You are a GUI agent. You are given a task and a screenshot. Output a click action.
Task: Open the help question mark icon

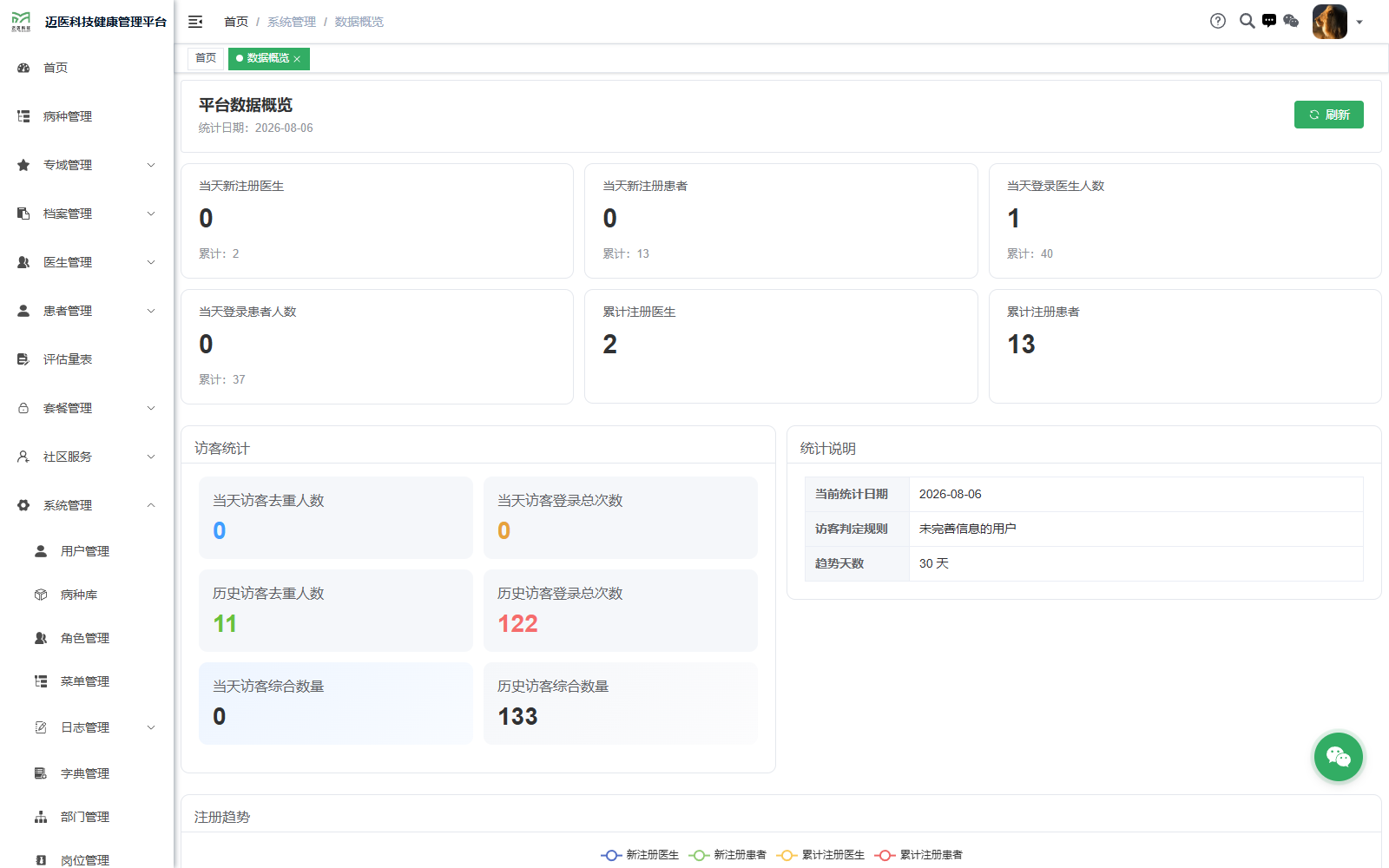tap(1218, 21)
